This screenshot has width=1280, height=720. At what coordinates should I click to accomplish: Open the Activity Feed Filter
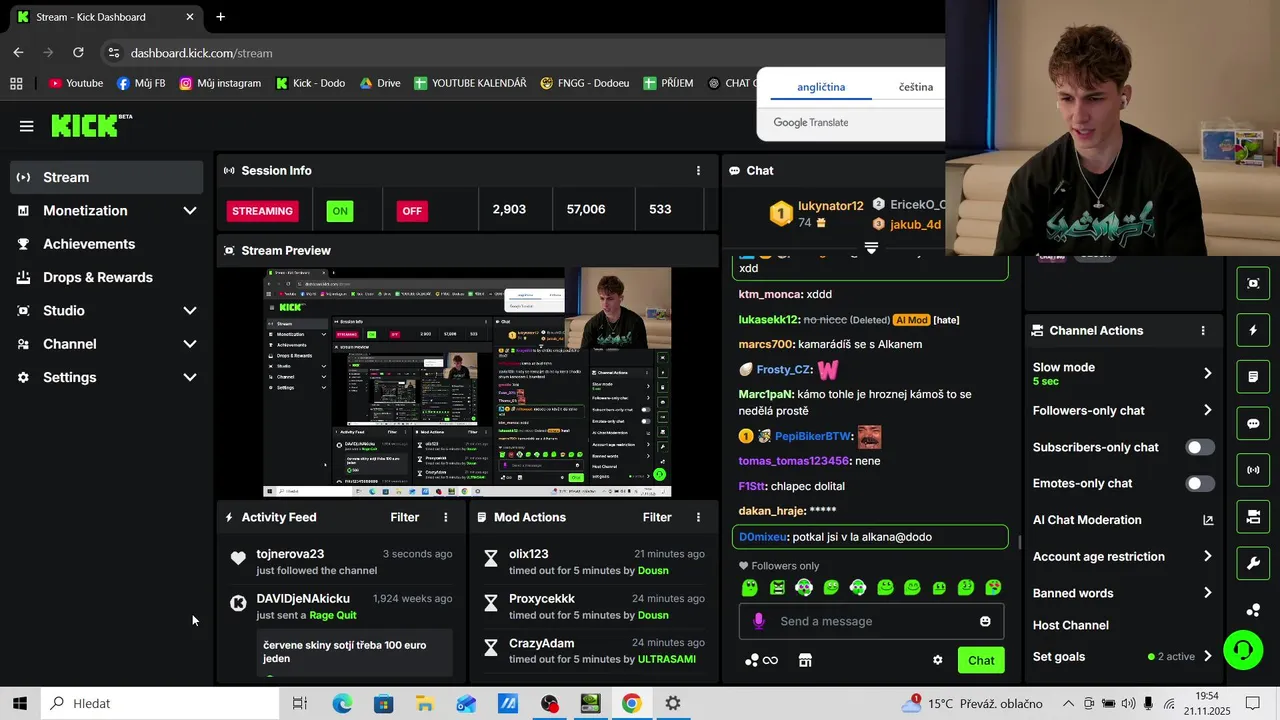(405, 517)
